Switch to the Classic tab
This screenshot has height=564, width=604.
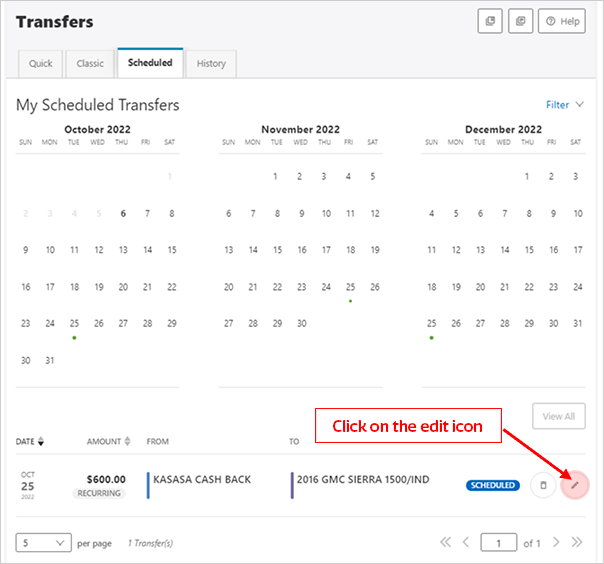[x=90, y=64]
